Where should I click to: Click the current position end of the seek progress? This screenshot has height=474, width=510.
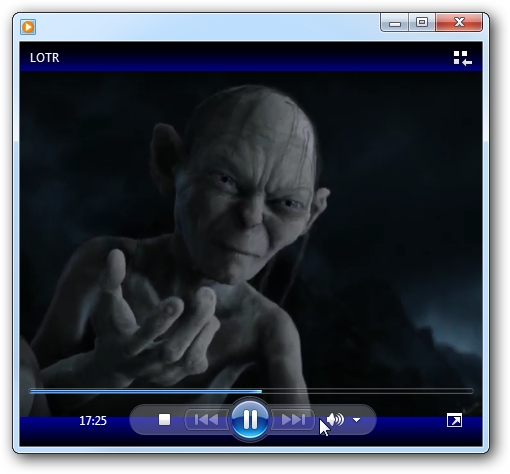[x=261, y=391]
